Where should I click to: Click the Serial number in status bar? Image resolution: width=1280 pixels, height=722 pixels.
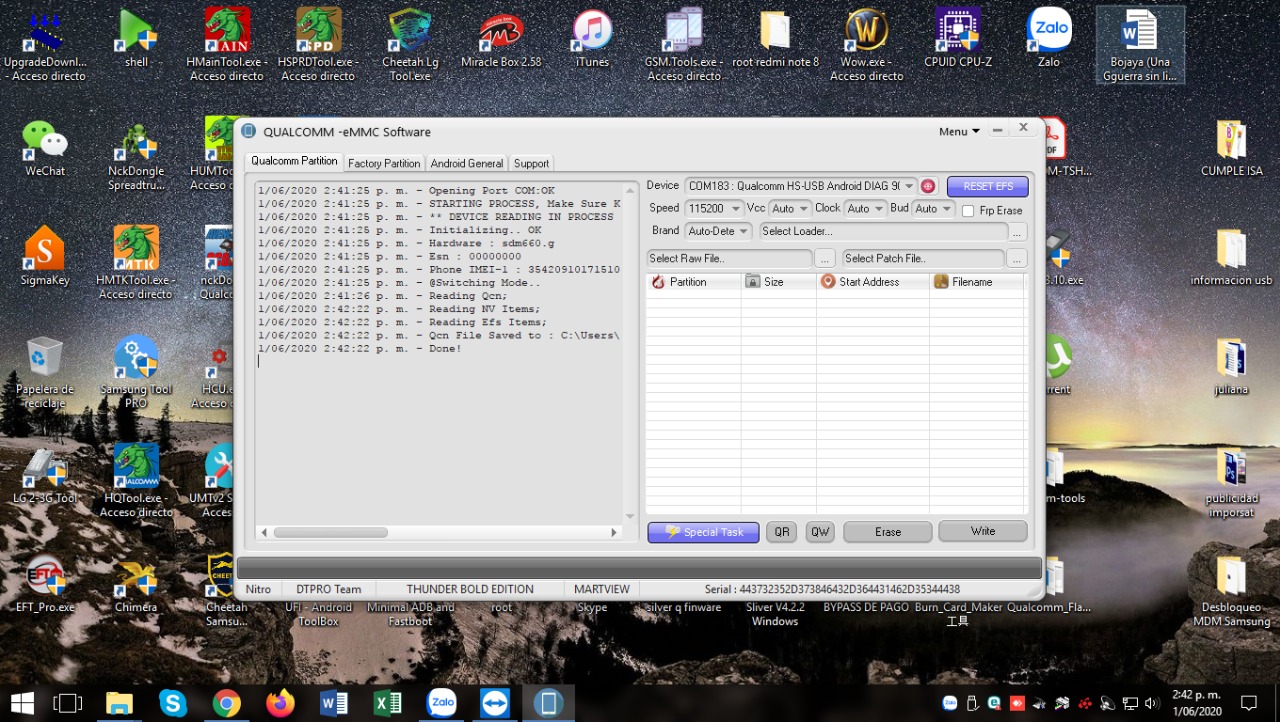pos(832,589)
